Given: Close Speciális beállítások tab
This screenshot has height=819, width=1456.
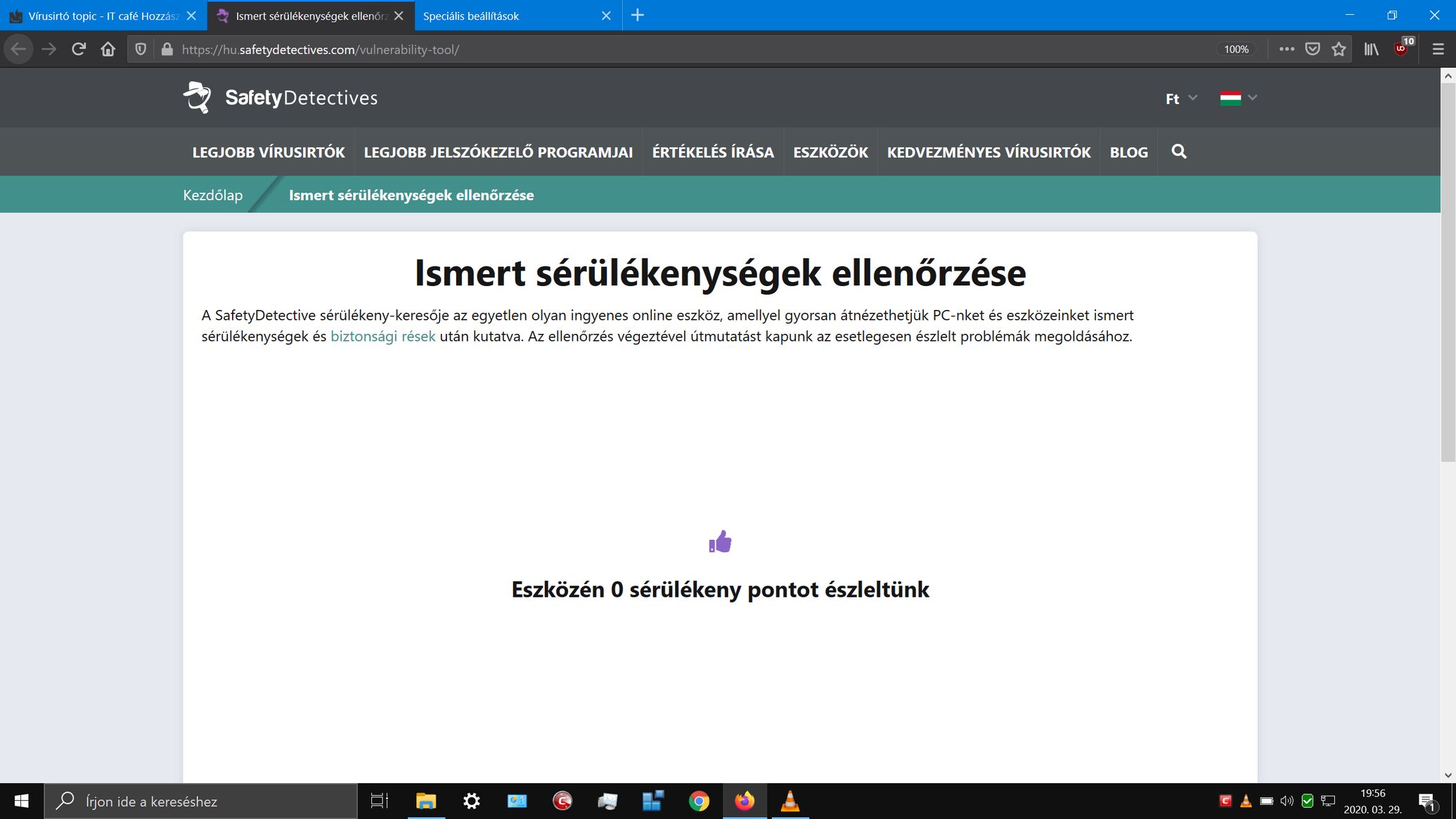Looking at the screenshot, I should tap(606, 15).
